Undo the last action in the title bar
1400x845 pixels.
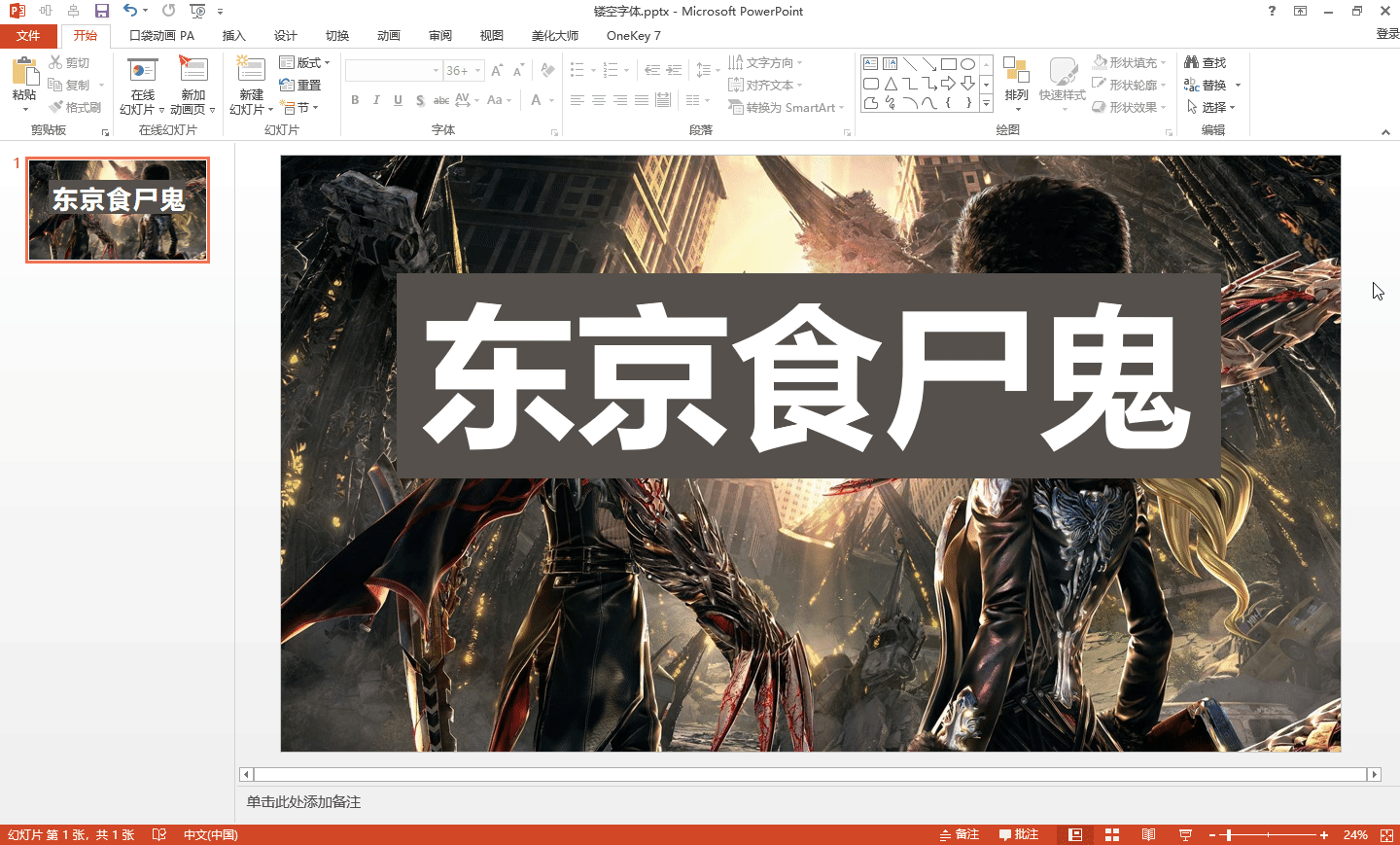(130, 11)
